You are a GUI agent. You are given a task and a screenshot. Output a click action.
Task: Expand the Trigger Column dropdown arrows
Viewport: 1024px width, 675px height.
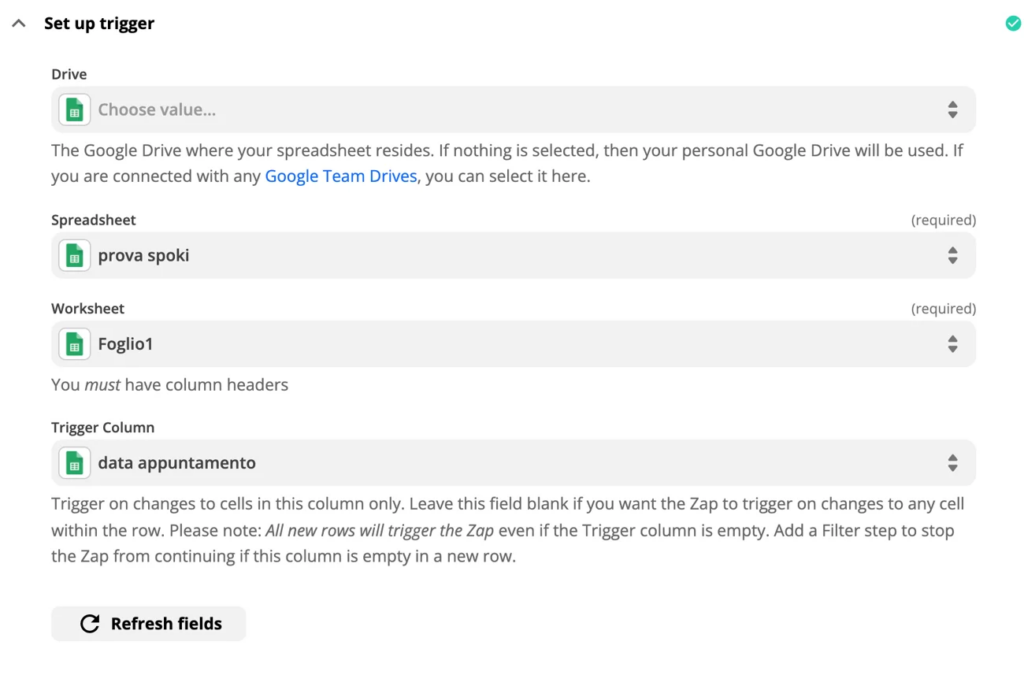pyautogui.click(x=952, y=463)
